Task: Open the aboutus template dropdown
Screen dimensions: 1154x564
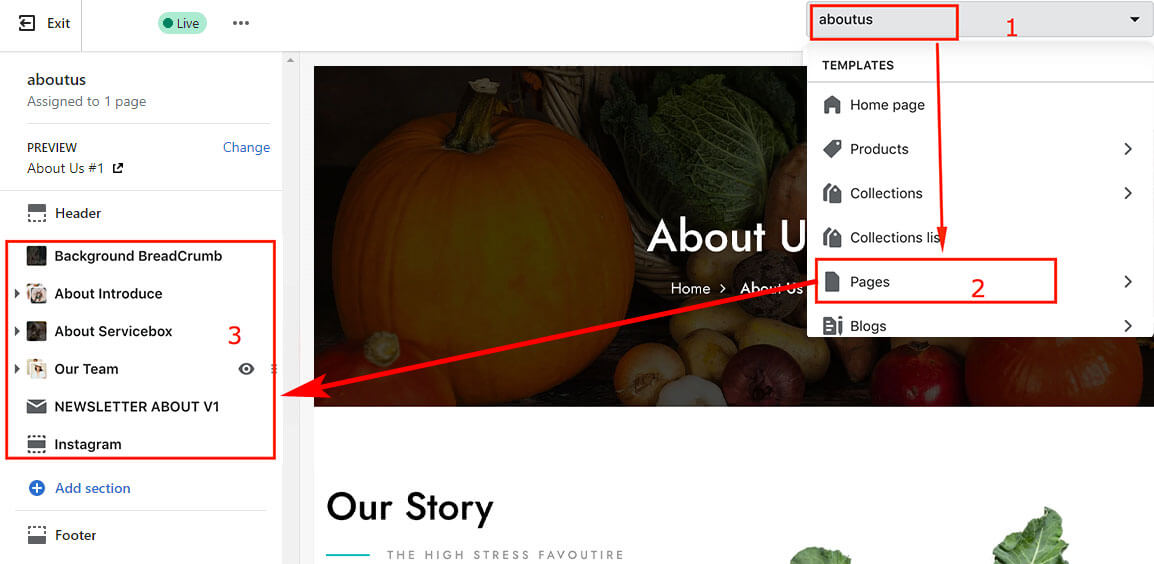Action: [x=980, y=20]
